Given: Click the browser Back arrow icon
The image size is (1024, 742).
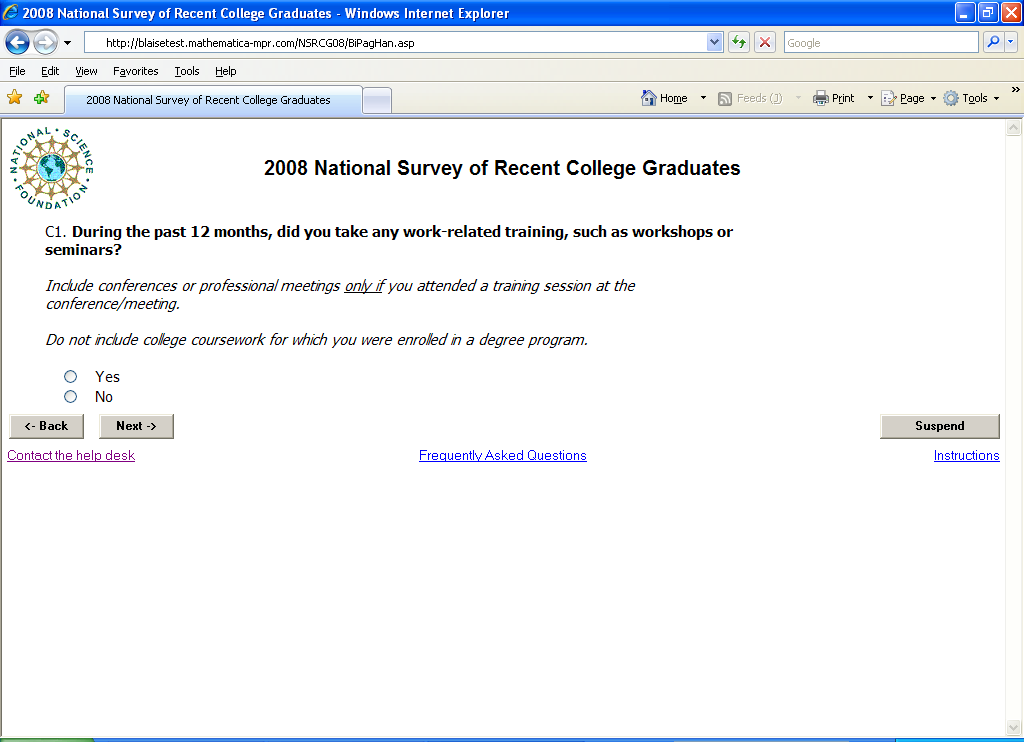Looking at the screenshot, I should coord(18,43).
